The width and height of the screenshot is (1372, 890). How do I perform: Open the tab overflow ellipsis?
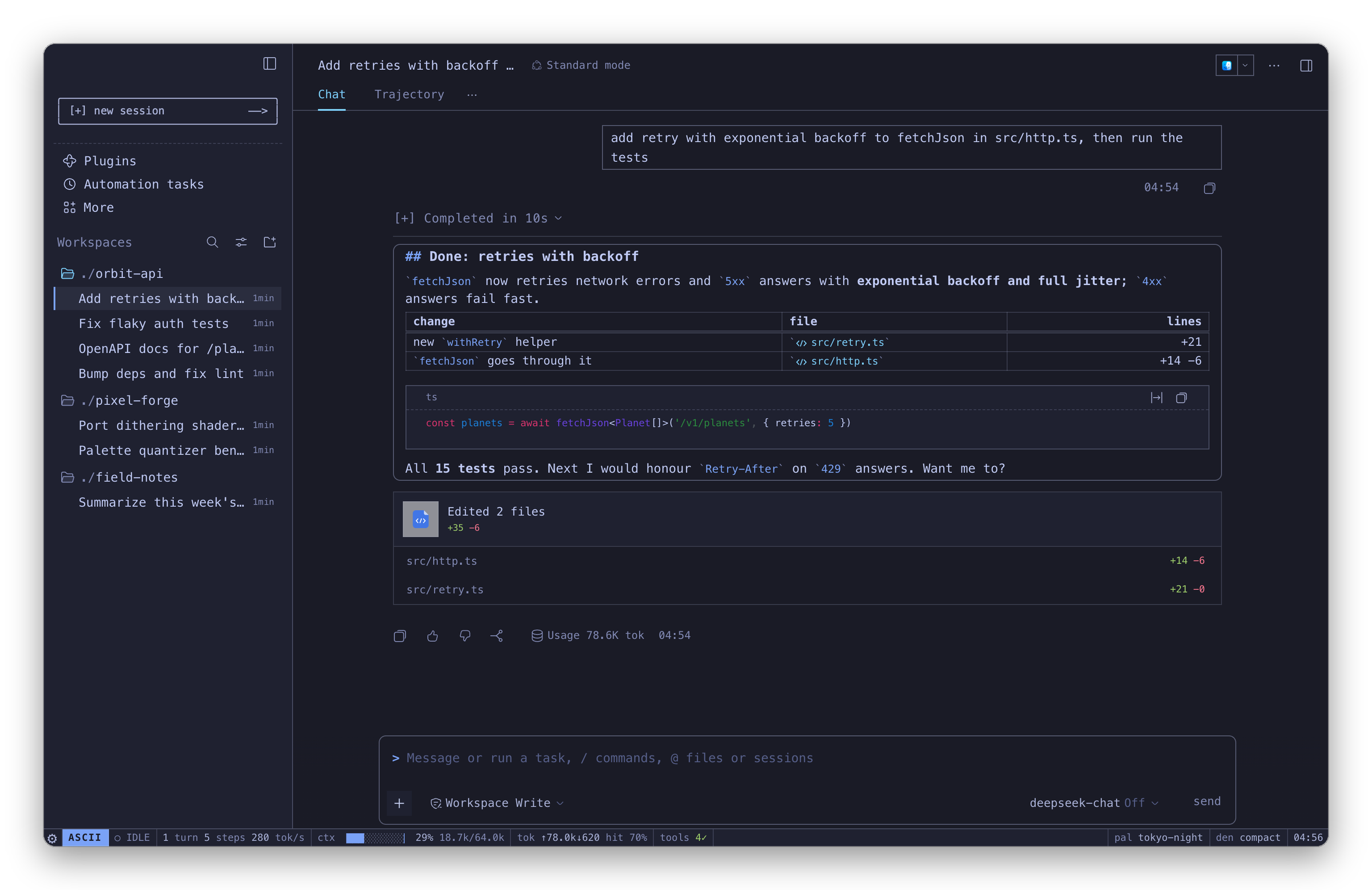472,94
